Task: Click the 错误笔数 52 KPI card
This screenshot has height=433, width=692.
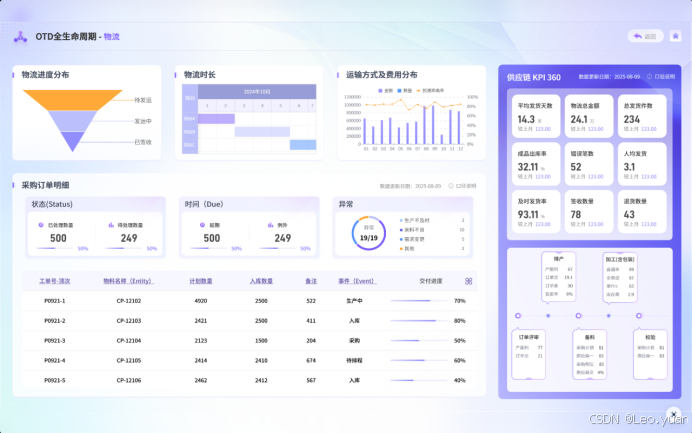Action: (589, 164)
